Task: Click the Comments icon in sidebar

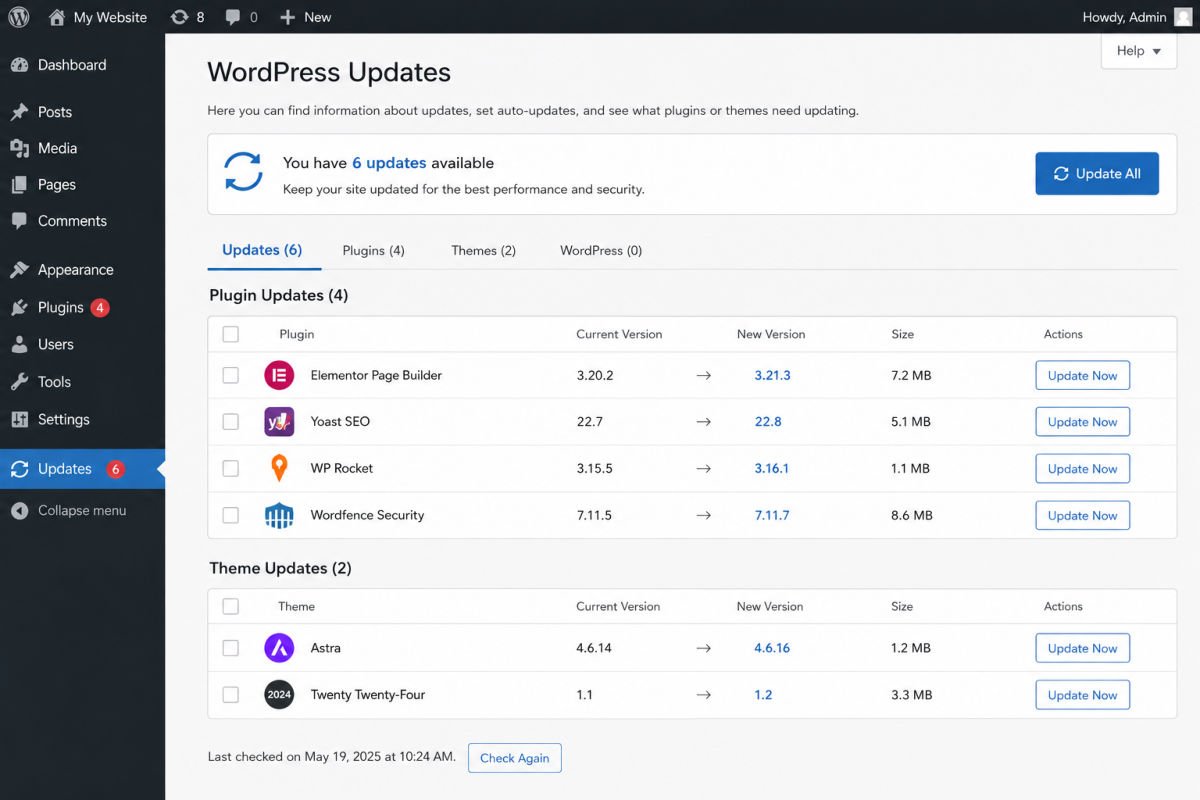Action: (x=19, y=221)
